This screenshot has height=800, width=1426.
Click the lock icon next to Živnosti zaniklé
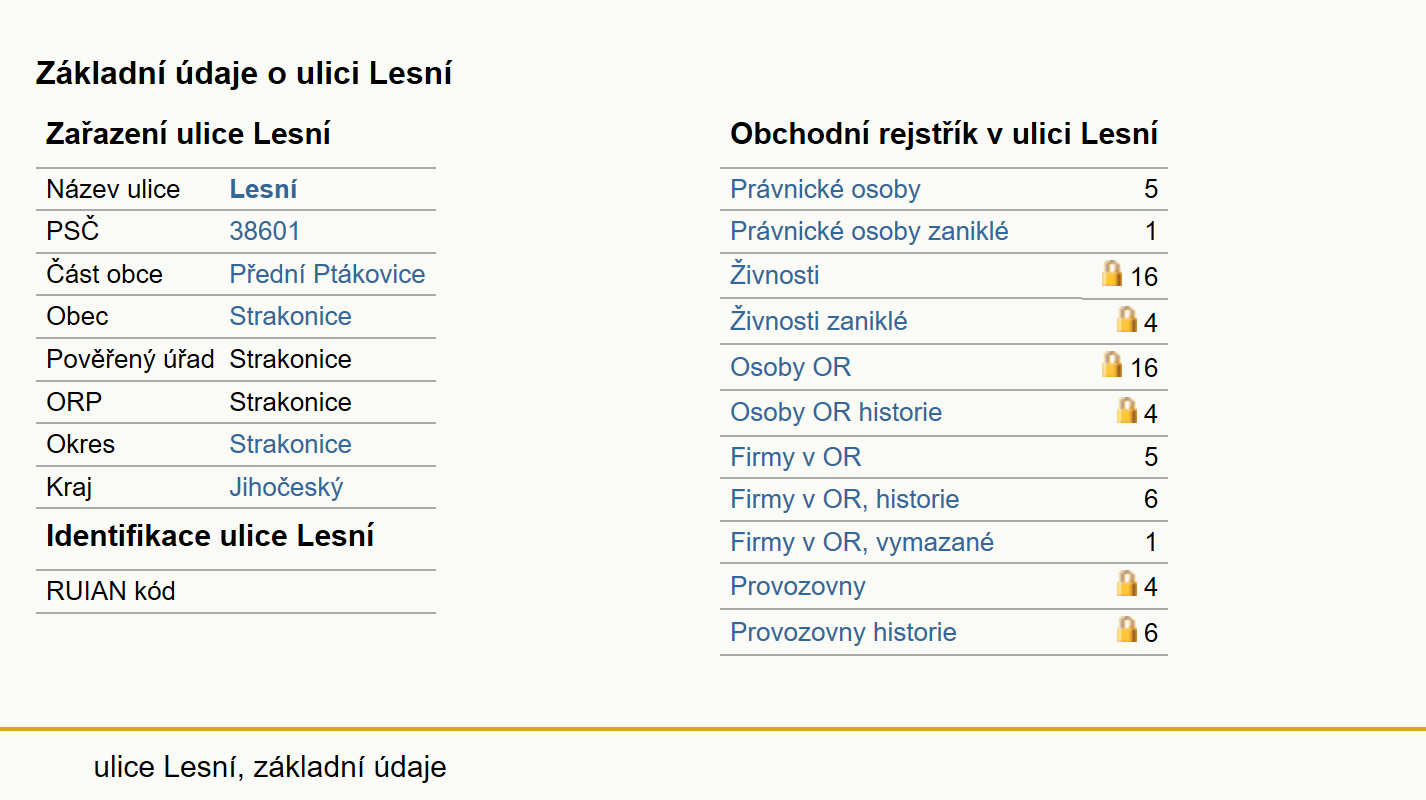coord(1126,319)
